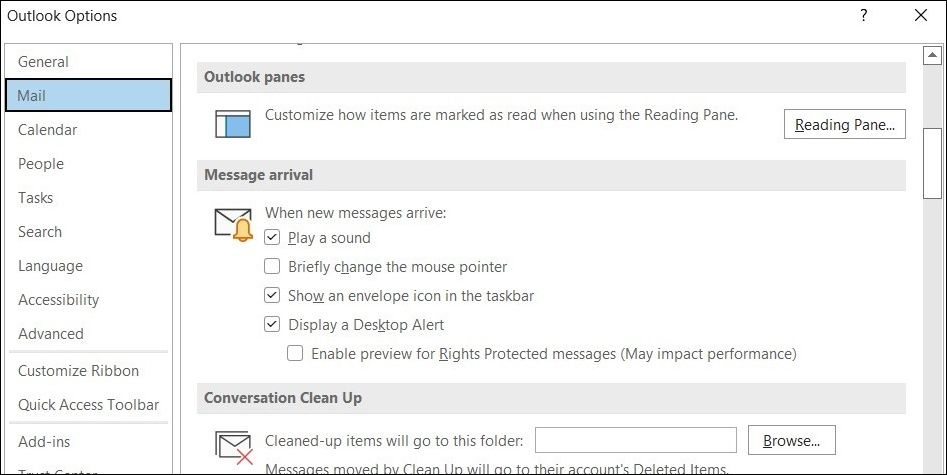Enable Briefly change the mouse pointer
This screenshot has height=475, width=947.
tap(272, 267)
